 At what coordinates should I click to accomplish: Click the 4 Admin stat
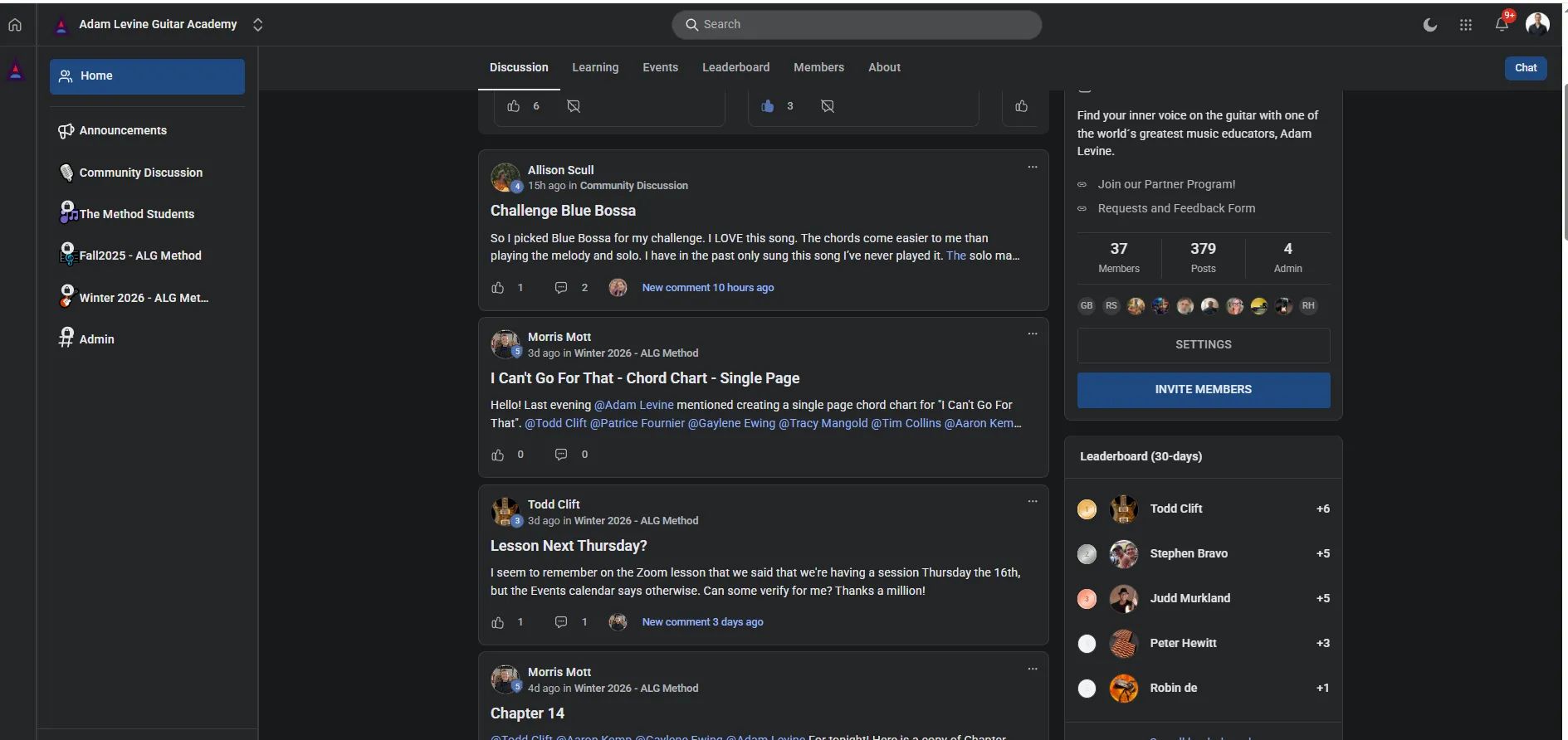point(1287,257)
